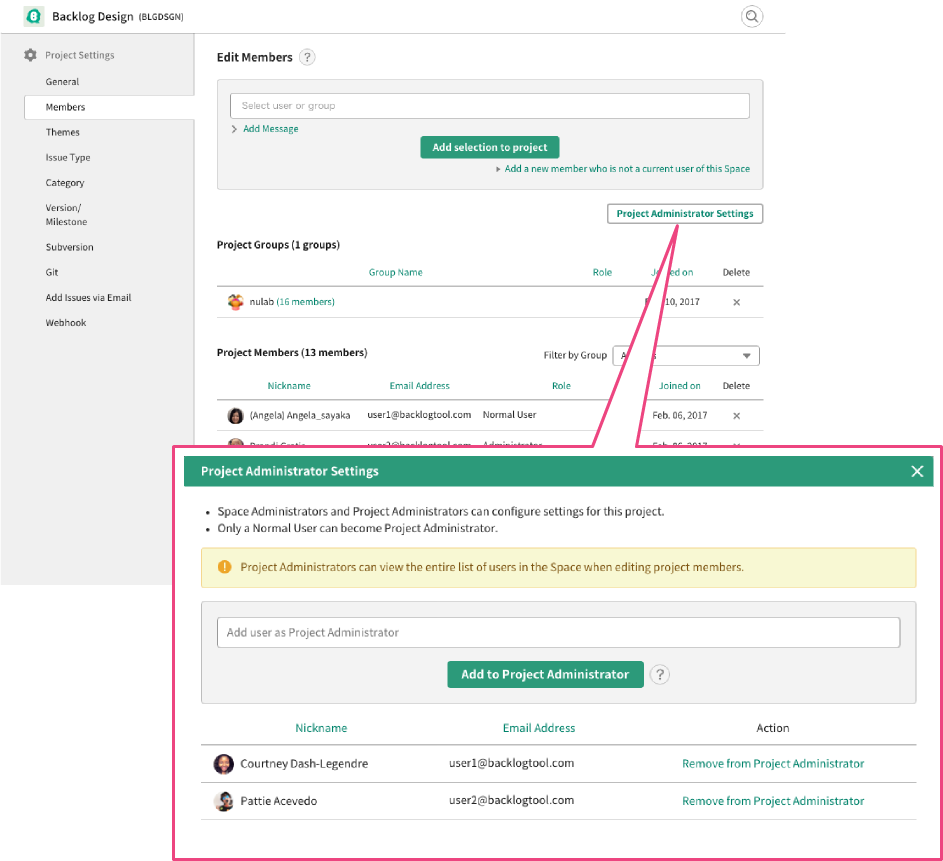Sort project members by Nickname

point(289,386)
